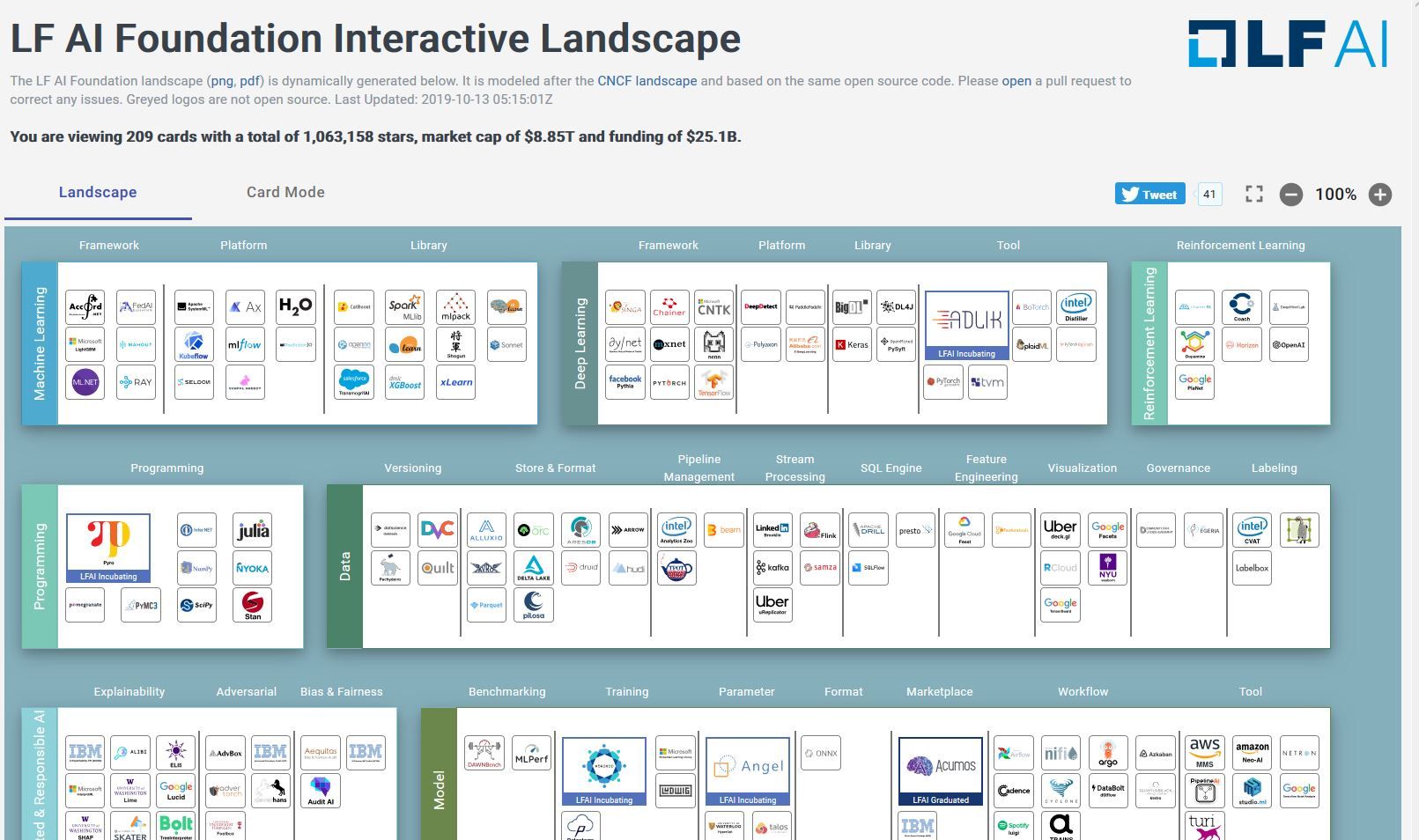
Task: Open the Acumos LFAI Graduated card
Action: click(x=941, y=772)
